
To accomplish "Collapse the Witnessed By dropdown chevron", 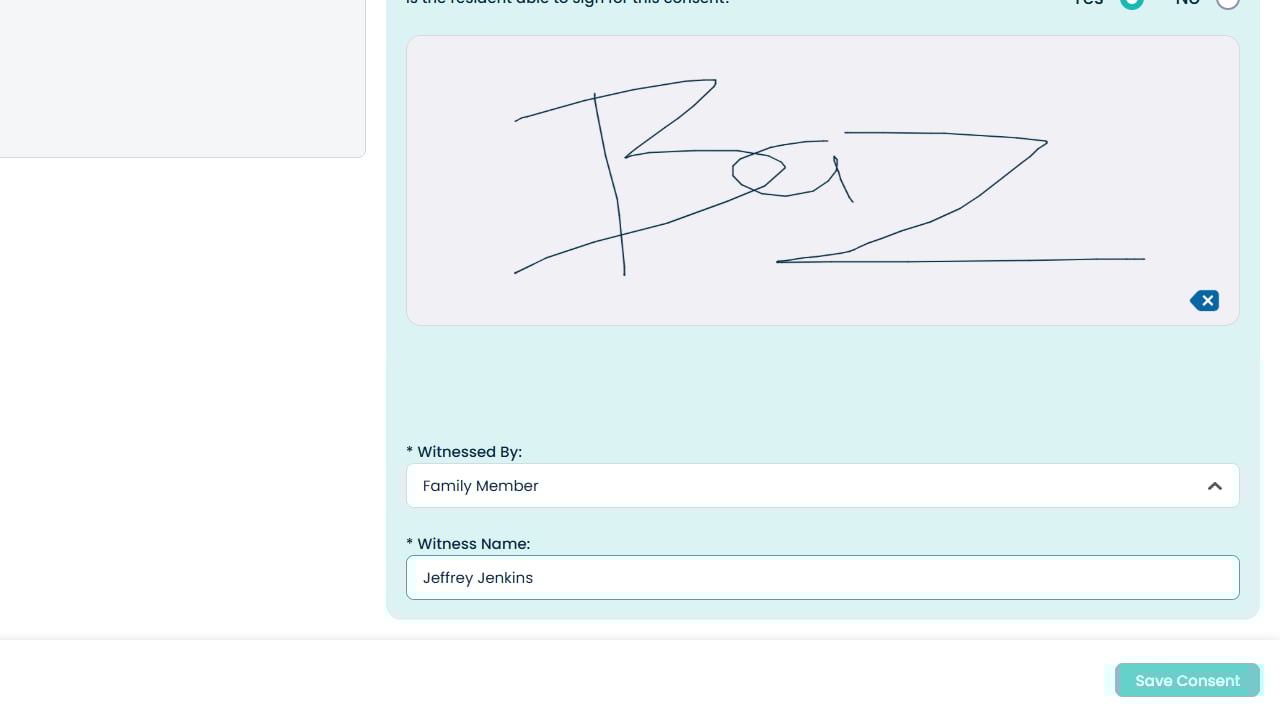I will point(1215,486).
